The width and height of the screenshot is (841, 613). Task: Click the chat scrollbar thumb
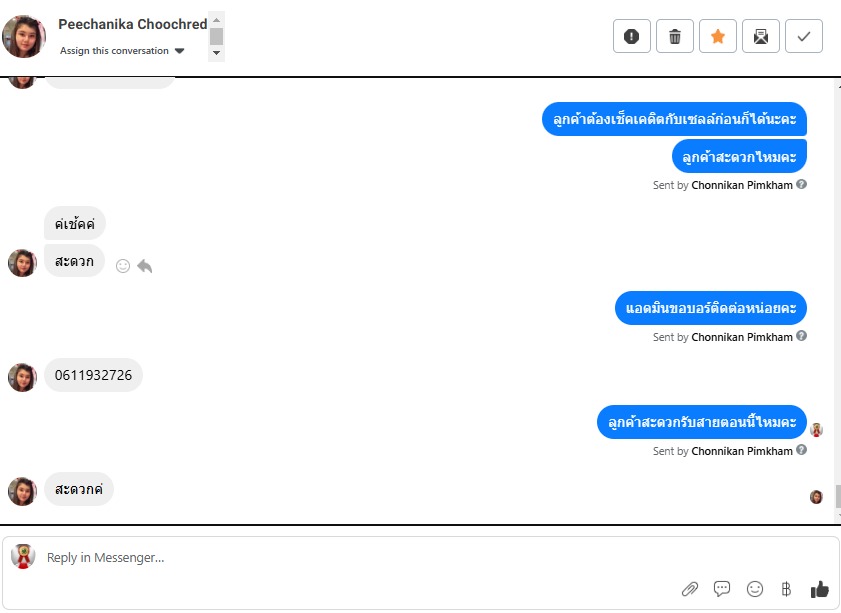838,496
